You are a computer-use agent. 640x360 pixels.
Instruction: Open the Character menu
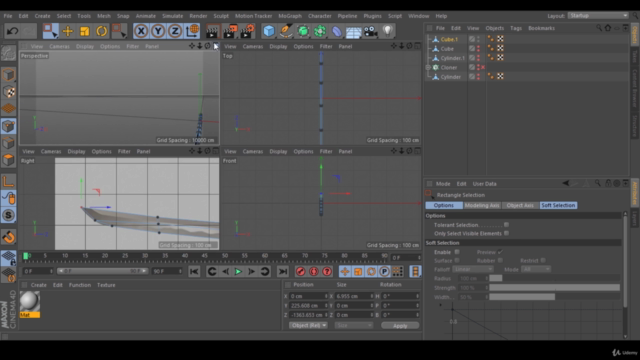320,16
